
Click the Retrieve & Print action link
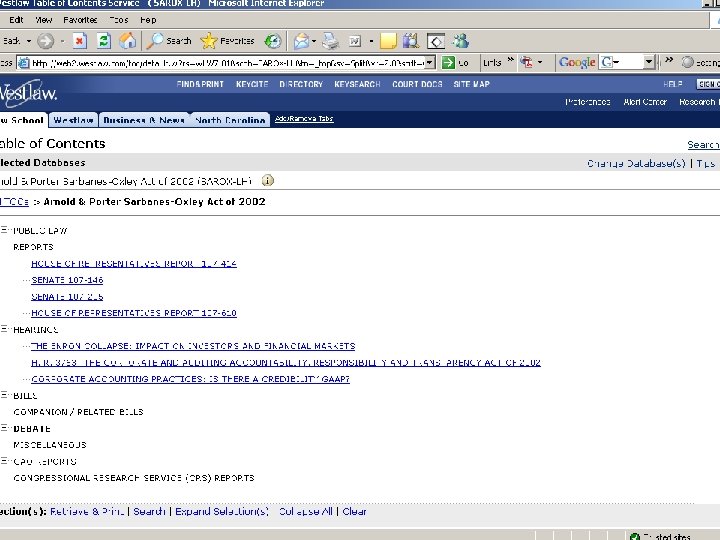click(87, 512)
